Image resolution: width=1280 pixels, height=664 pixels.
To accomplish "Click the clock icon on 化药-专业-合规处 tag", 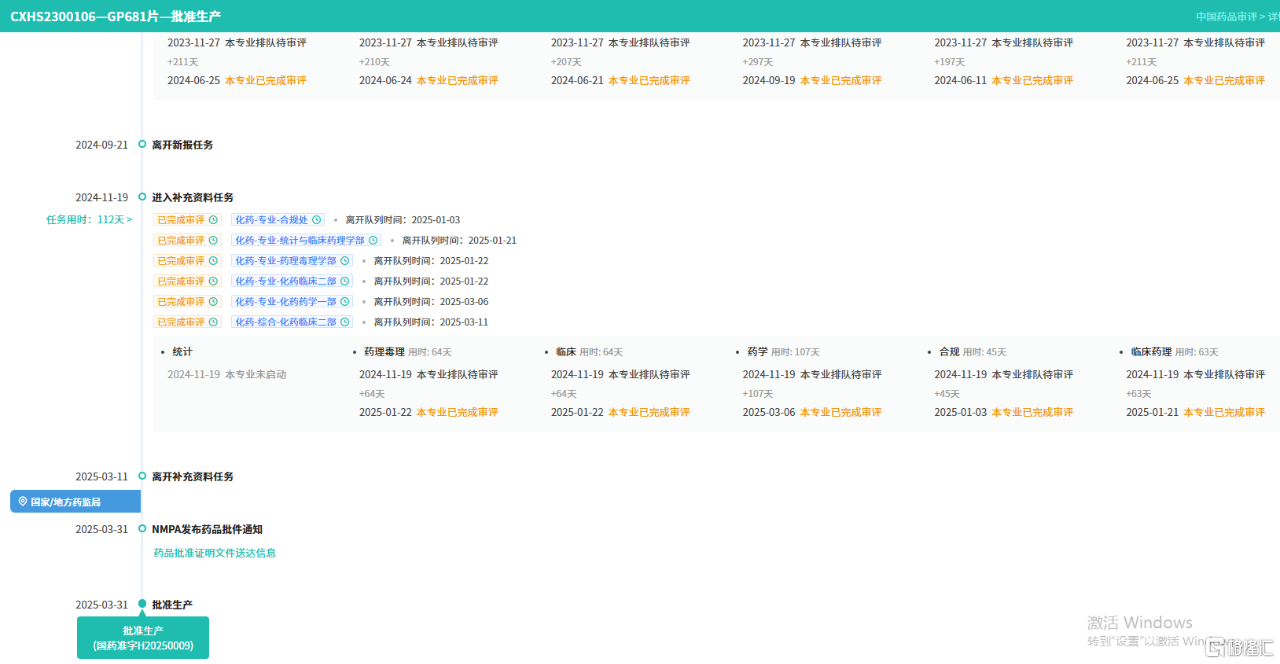I will pyautogui.click(x=316, y=220).
